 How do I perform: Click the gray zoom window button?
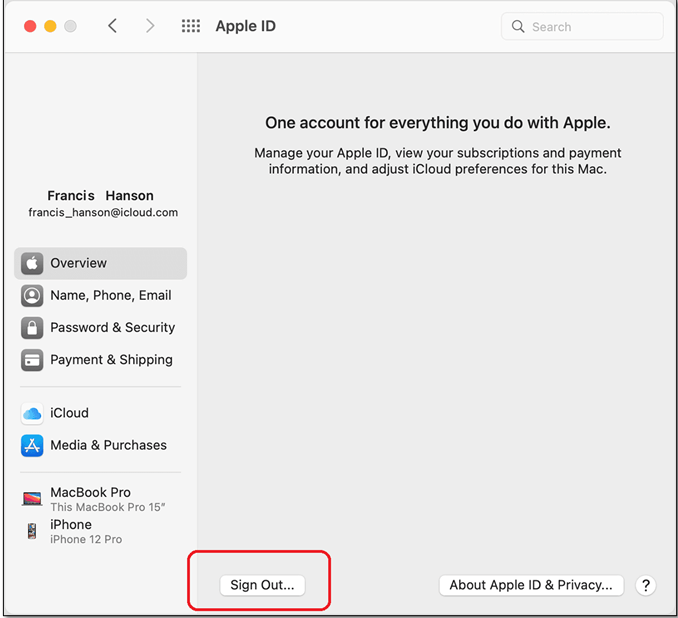[70, 26]
